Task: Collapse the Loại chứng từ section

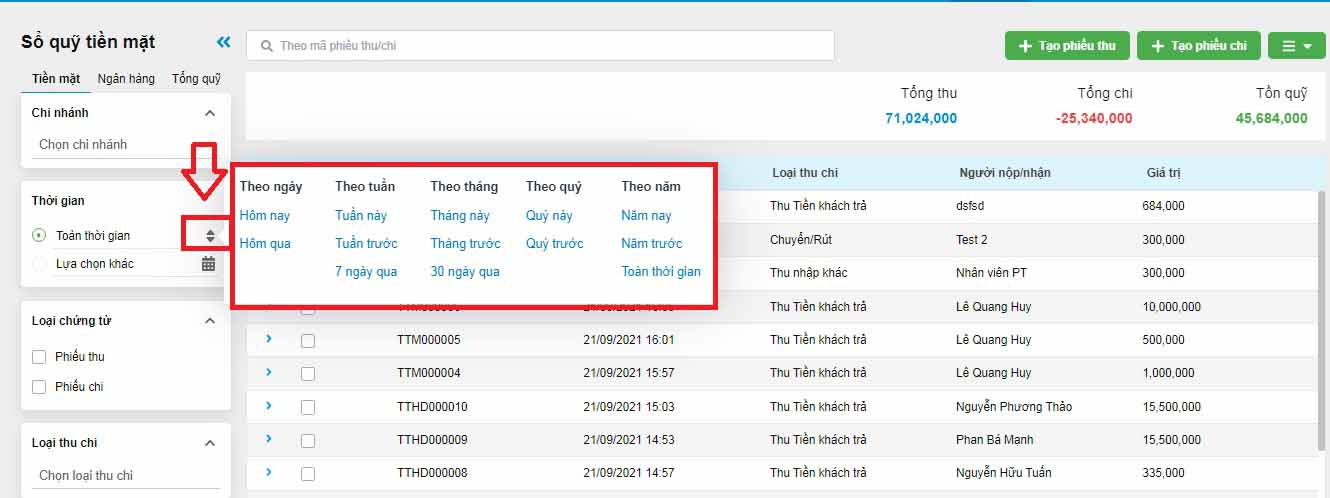Action: coord(209,321)
